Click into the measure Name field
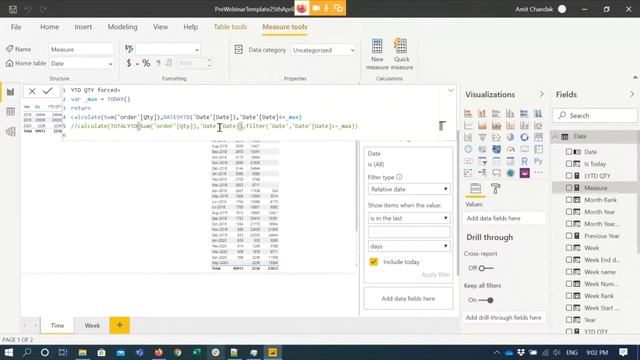The width and height of the screenshot is (640, 360). pos(81,49)
